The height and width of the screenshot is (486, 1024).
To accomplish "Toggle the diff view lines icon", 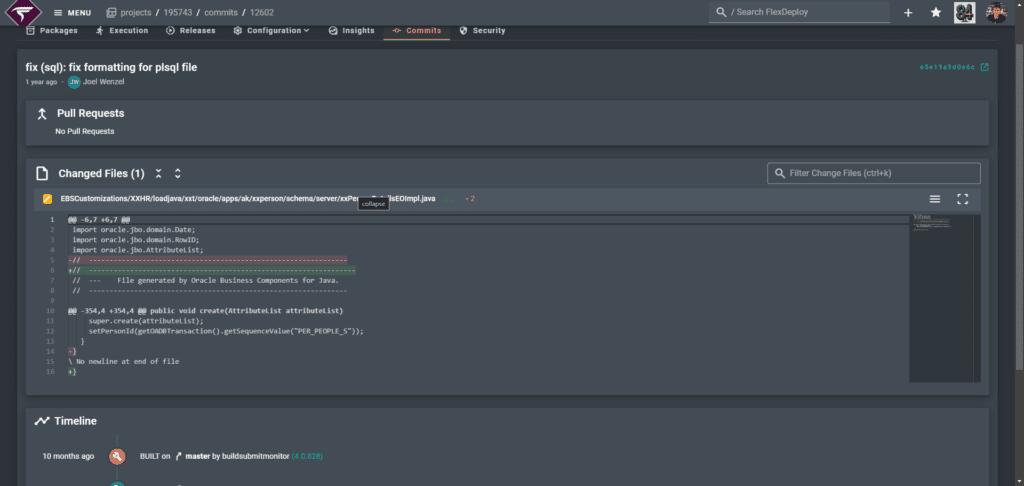I will [935, 199].
